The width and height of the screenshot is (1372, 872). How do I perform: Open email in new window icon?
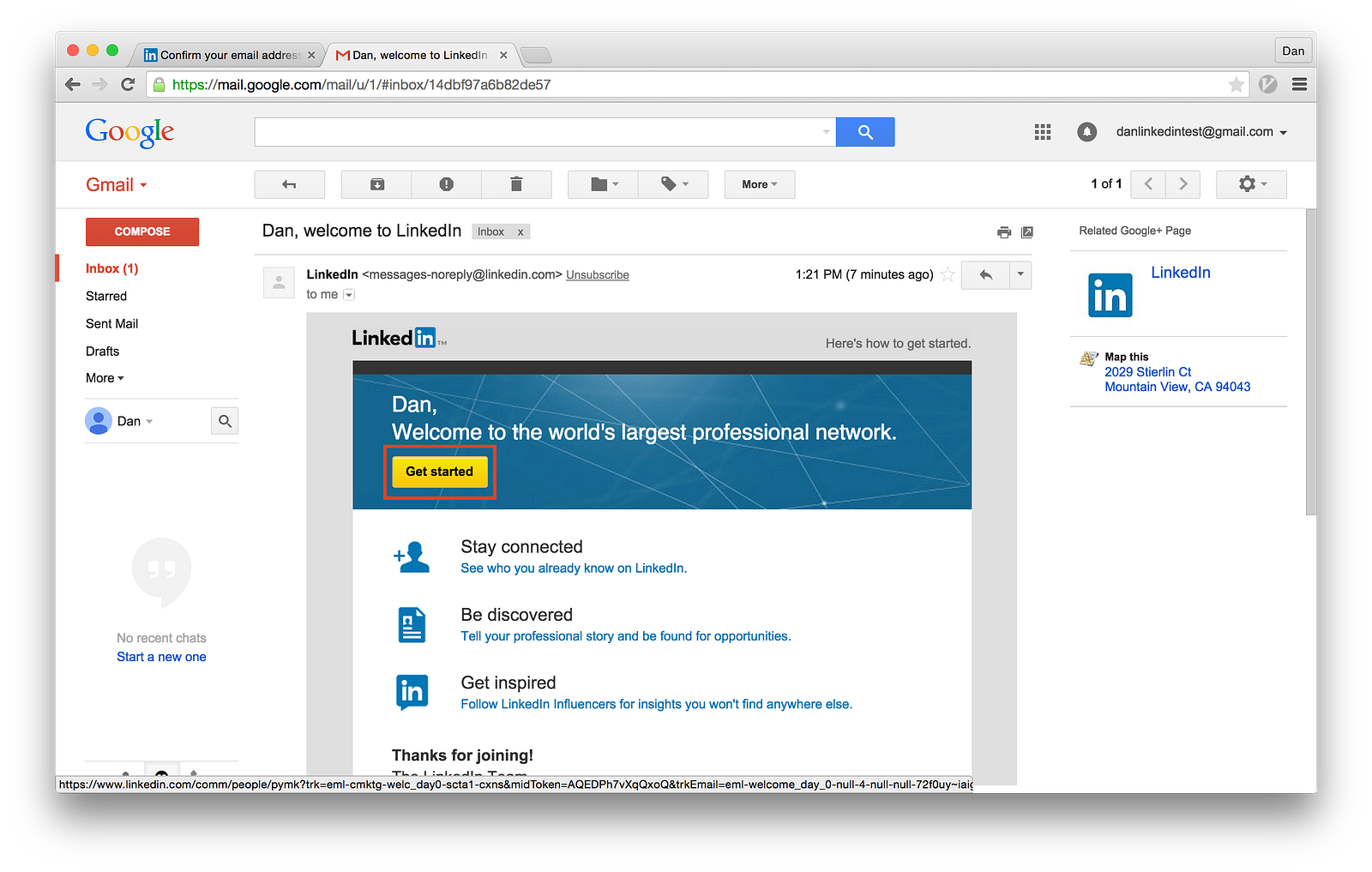click(x=1027, y=232)
